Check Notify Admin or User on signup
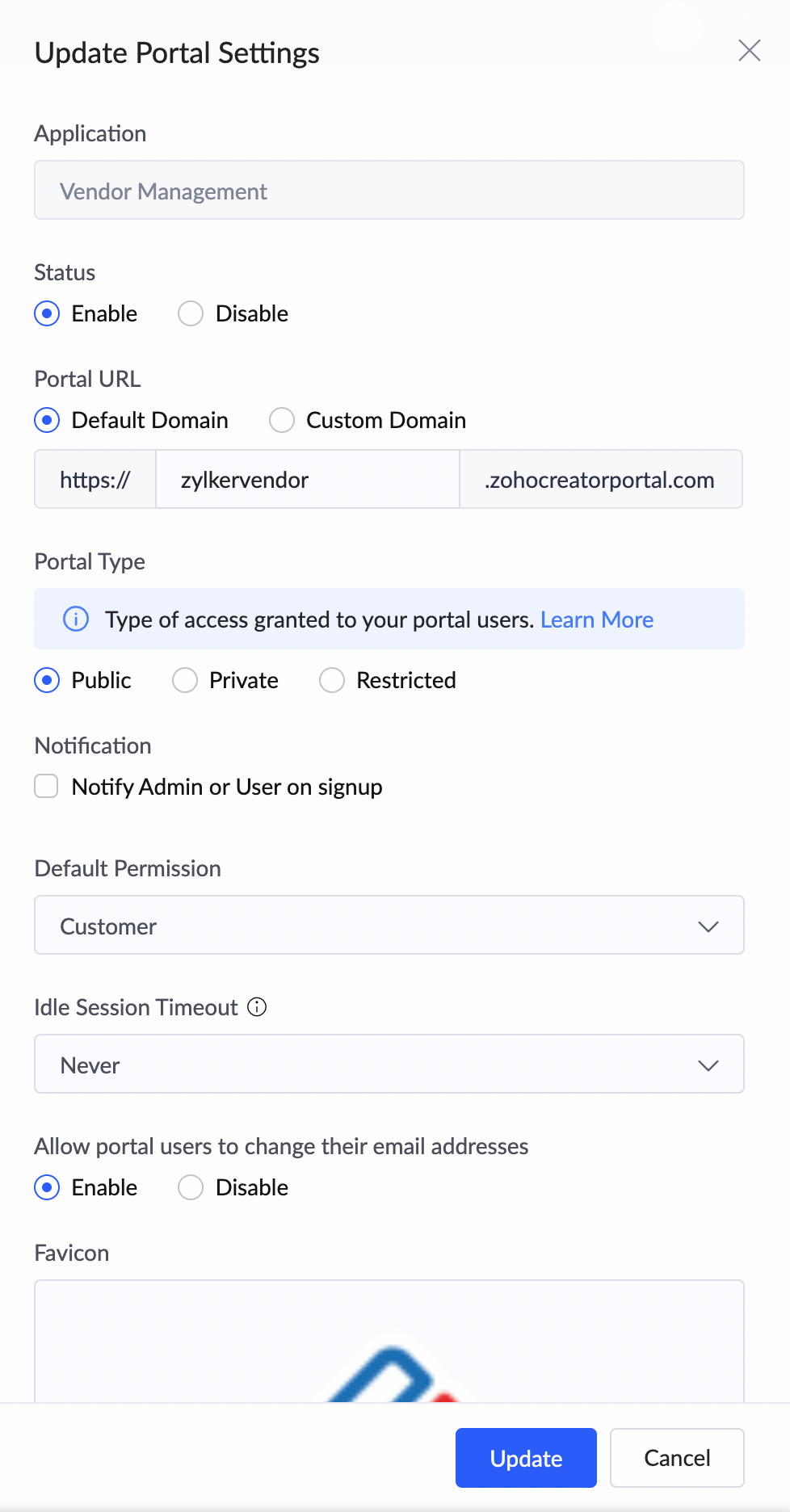 click(x=47, y=787)
